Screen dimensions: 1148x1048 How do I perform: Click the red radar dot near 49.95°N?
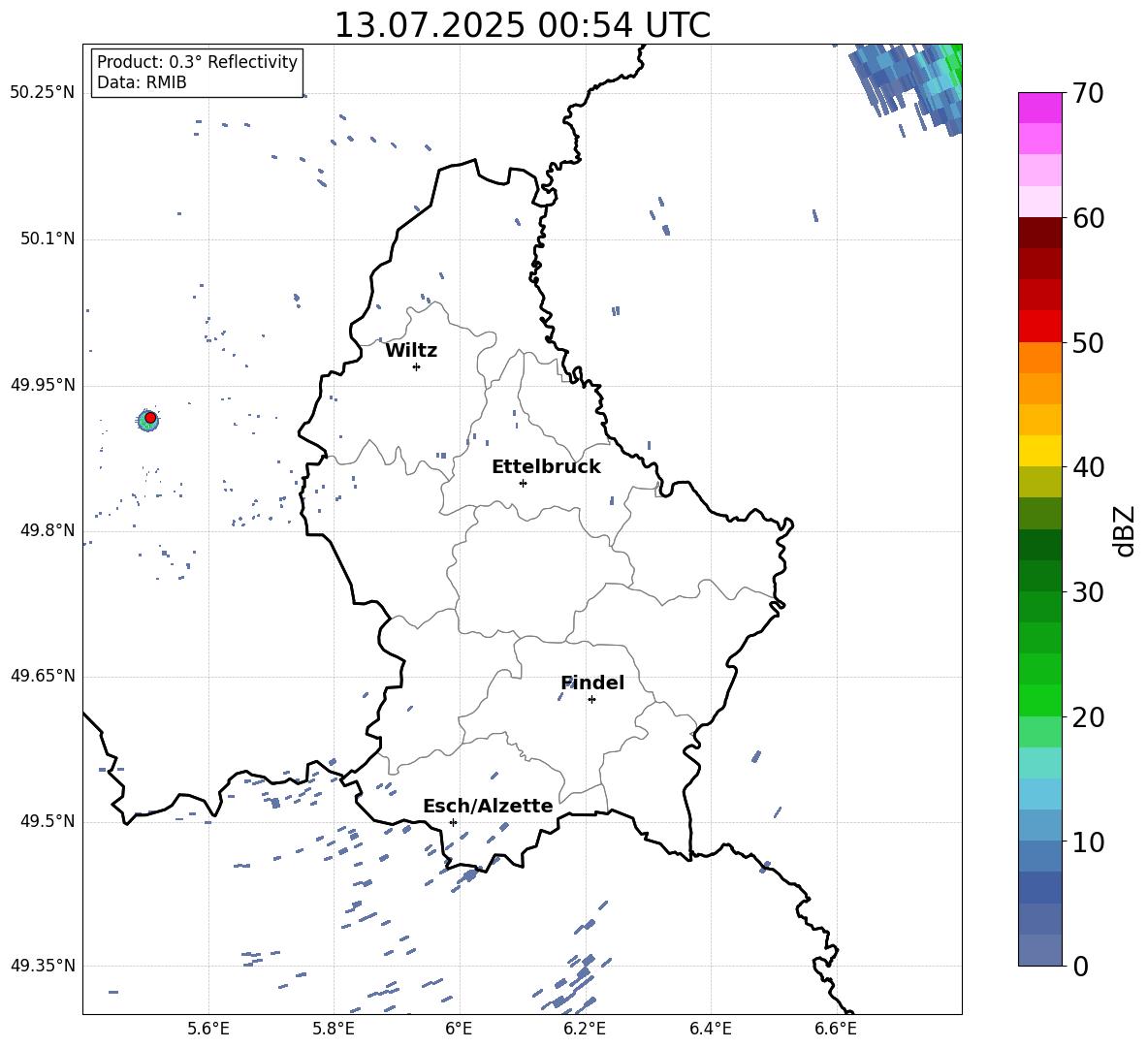(150, 418)
